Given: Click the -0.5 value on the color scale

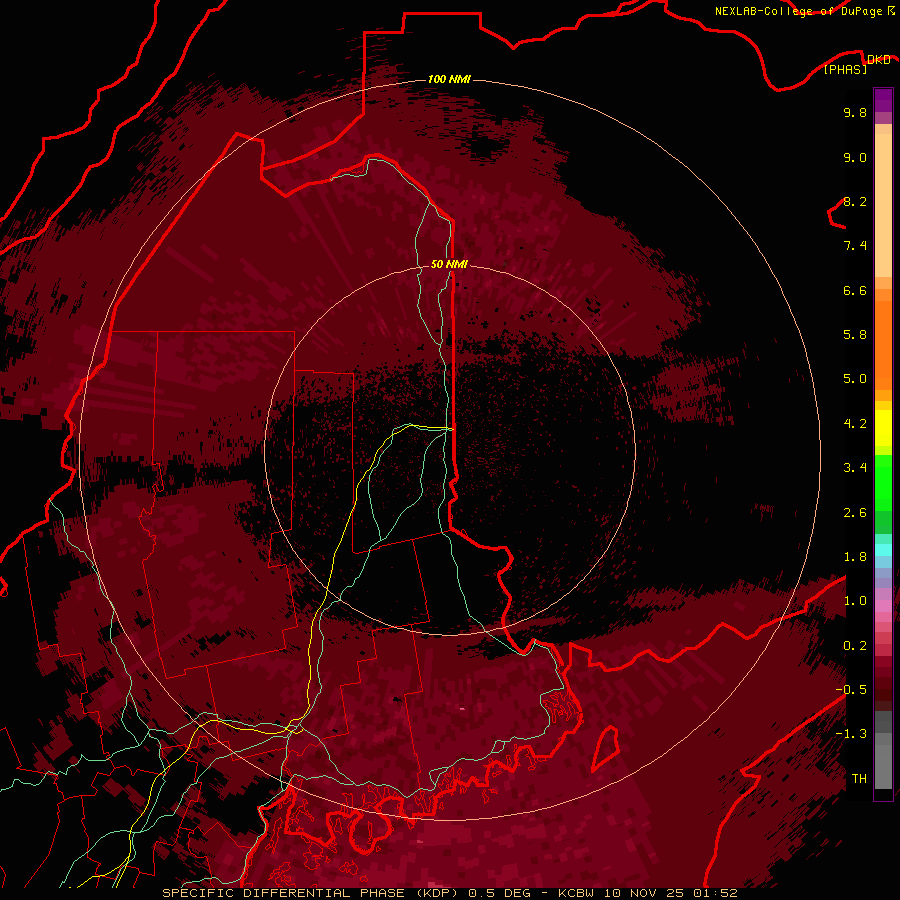Looking at the screenshot, I should tap(851, 690).
